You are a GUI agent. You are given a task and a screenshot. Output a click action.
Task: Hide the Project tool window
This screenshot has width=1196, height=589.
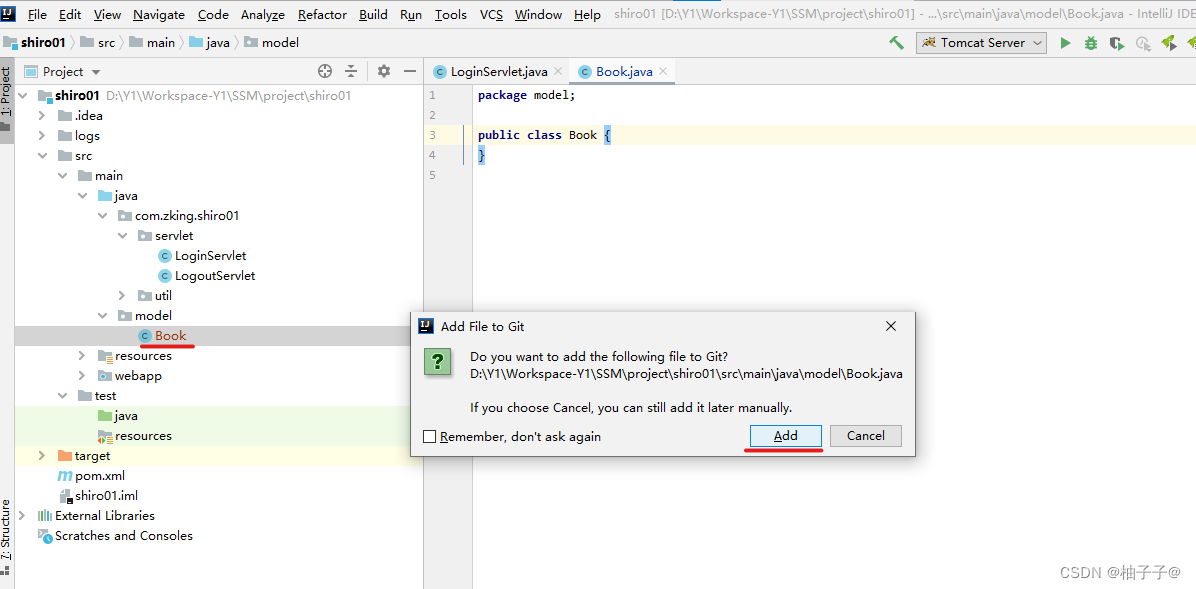click(410, 71)
